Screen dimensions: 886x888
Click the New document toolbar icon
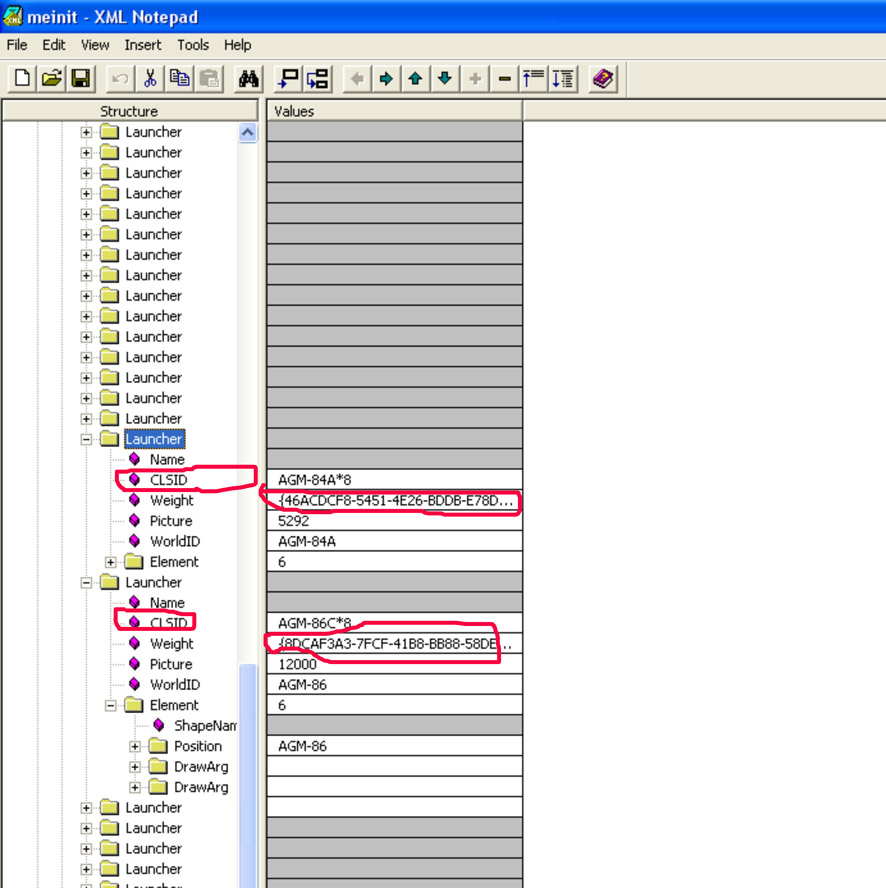(x=22, y=79)
